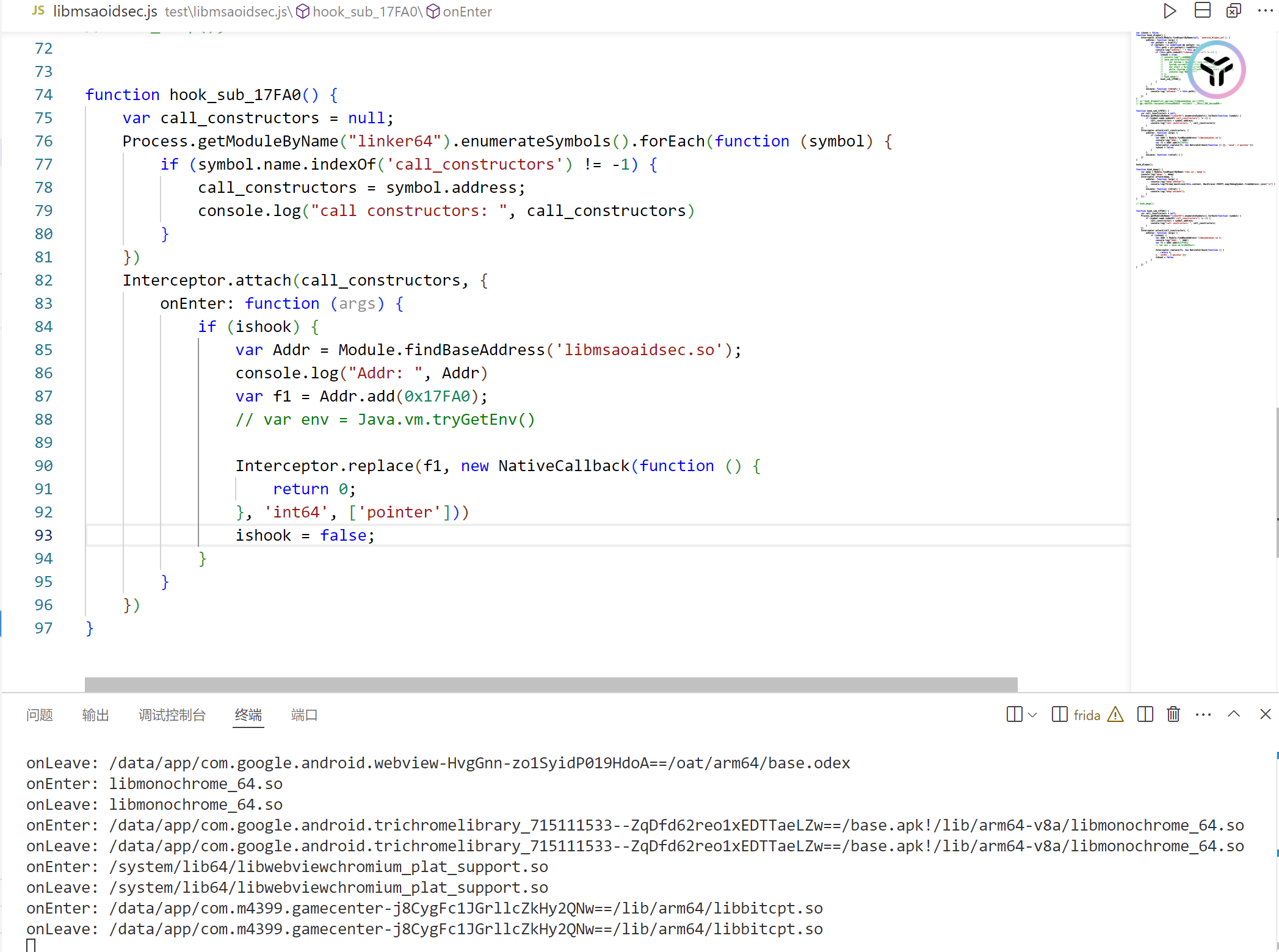Viewport: 1279px width, 952px height.
Task: Switch to the 问题 problems tab
Action: pyautogui.click(x=40, y=715)
